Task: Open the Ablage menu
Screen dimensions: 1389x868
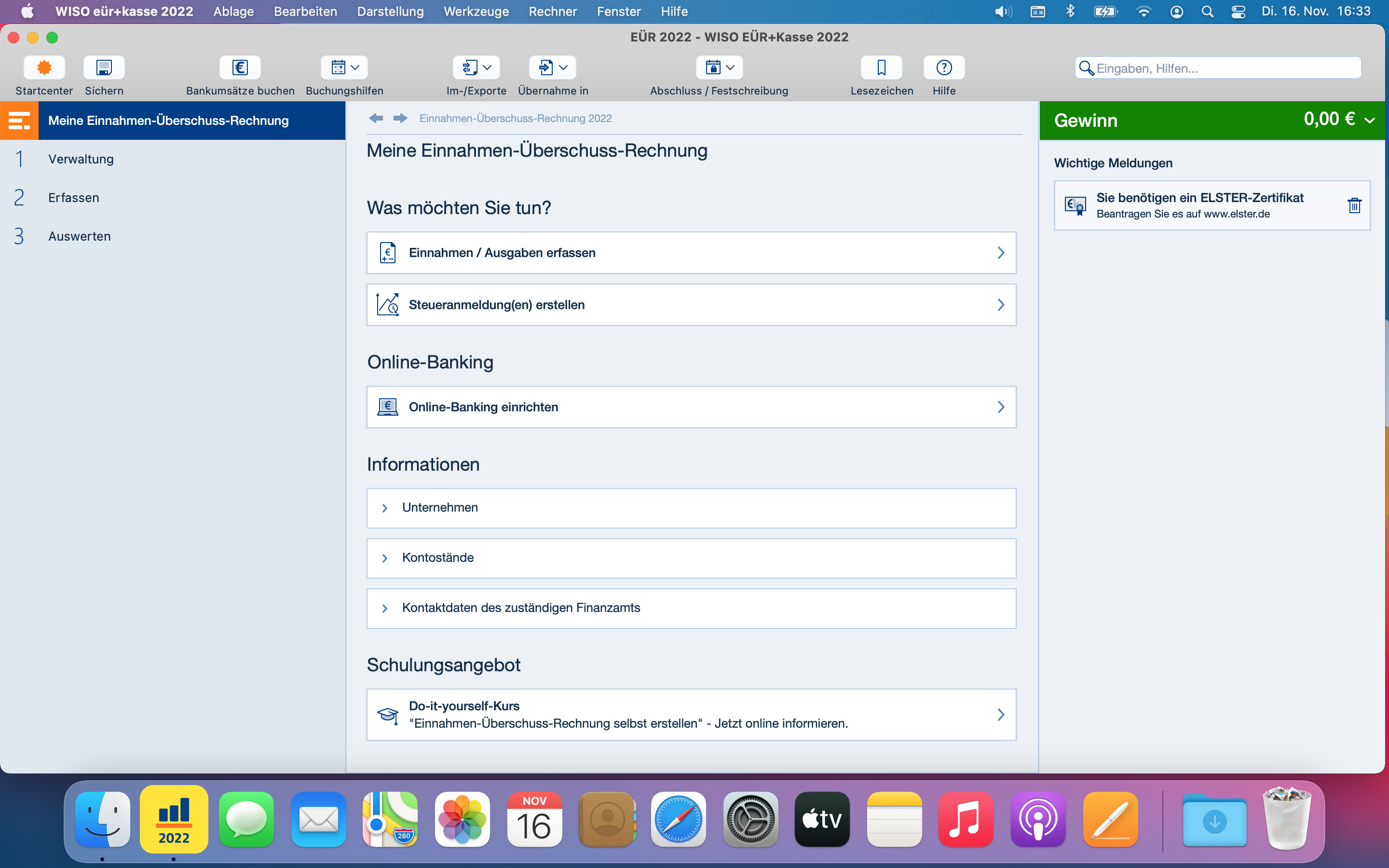Action: pyautogui.click(x=233, y=12)
